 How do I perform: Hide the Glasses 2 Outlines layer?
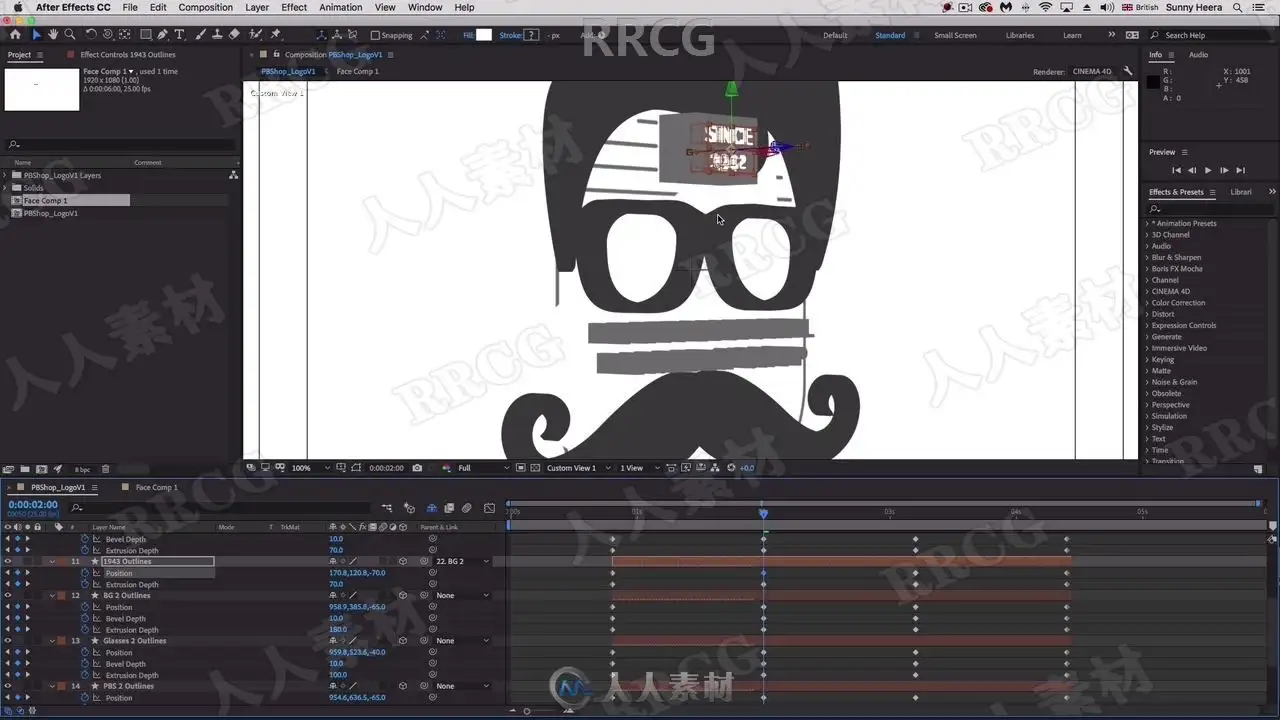tap(7, 641)
